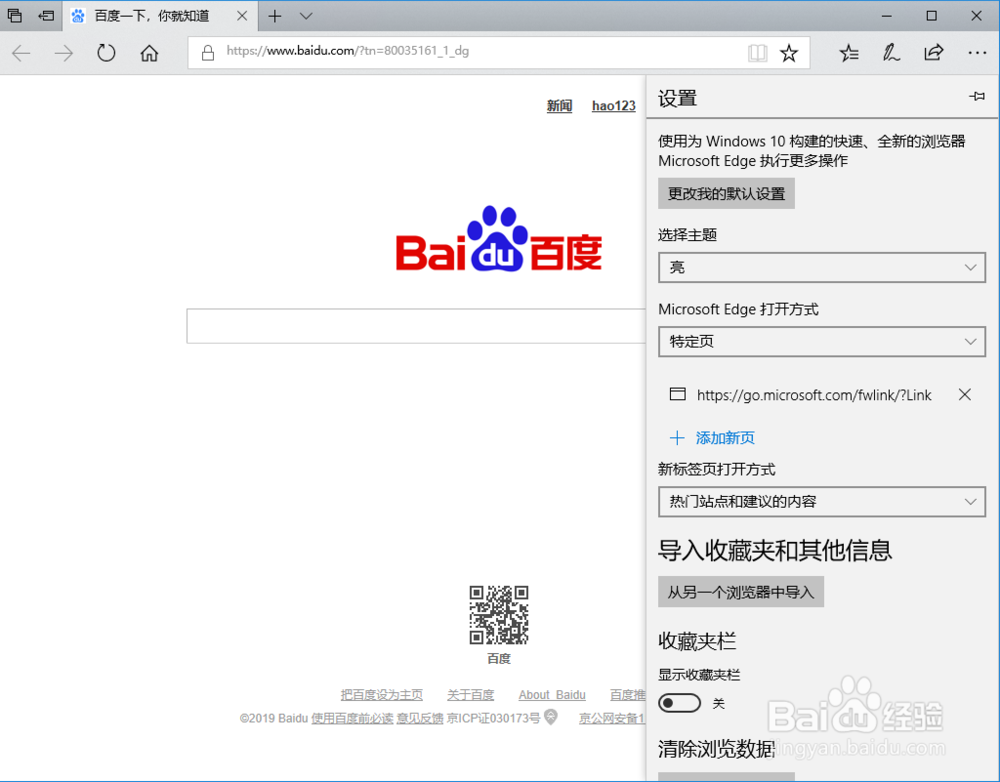This screenshot has height=782, width=1000.
Task: Open the tabs you've set aside icon
Action: click(x=15, y=16)
